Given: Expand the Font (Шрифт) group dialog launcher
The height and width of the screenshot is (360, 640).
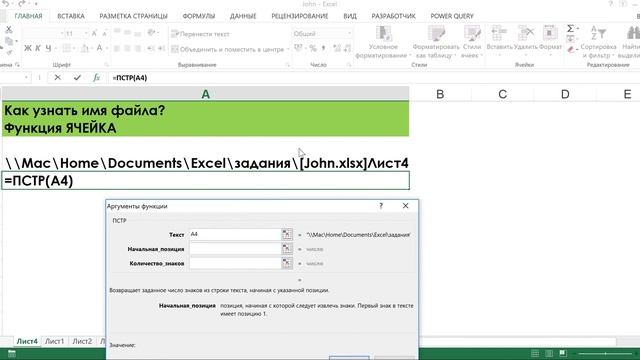Looking at the screenshot, I should (107, 64).
